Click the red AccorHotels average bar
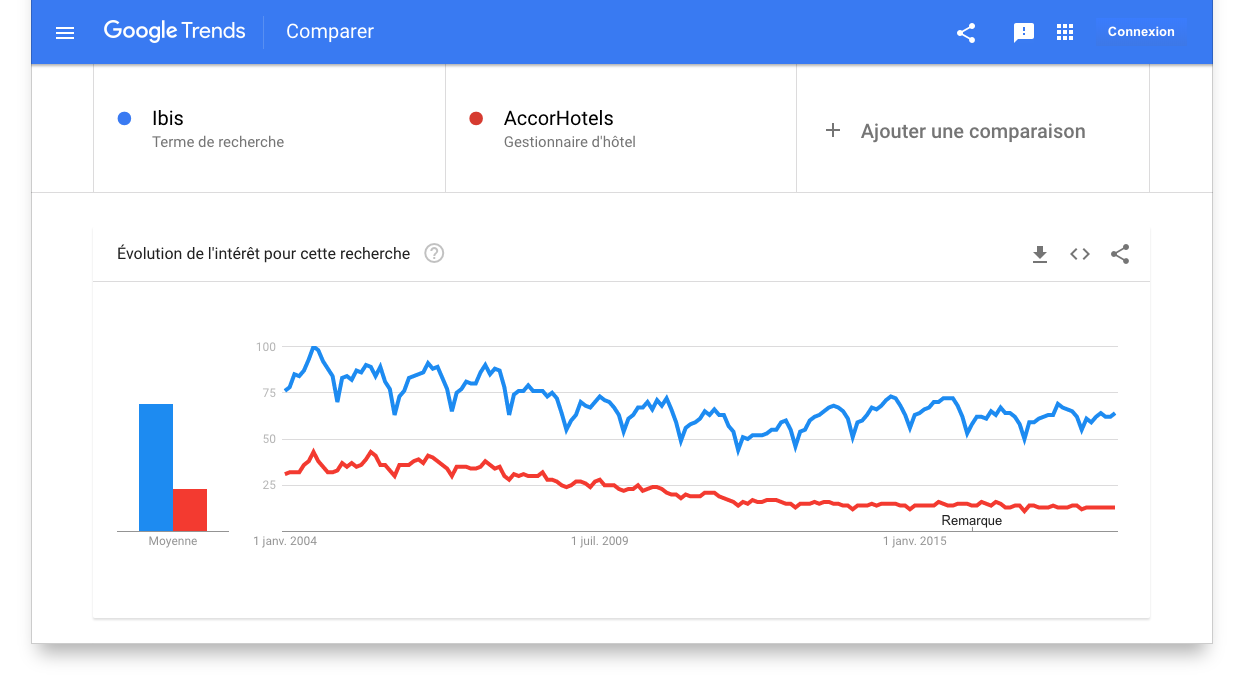1249x681 pixels. tap(190, 510)
